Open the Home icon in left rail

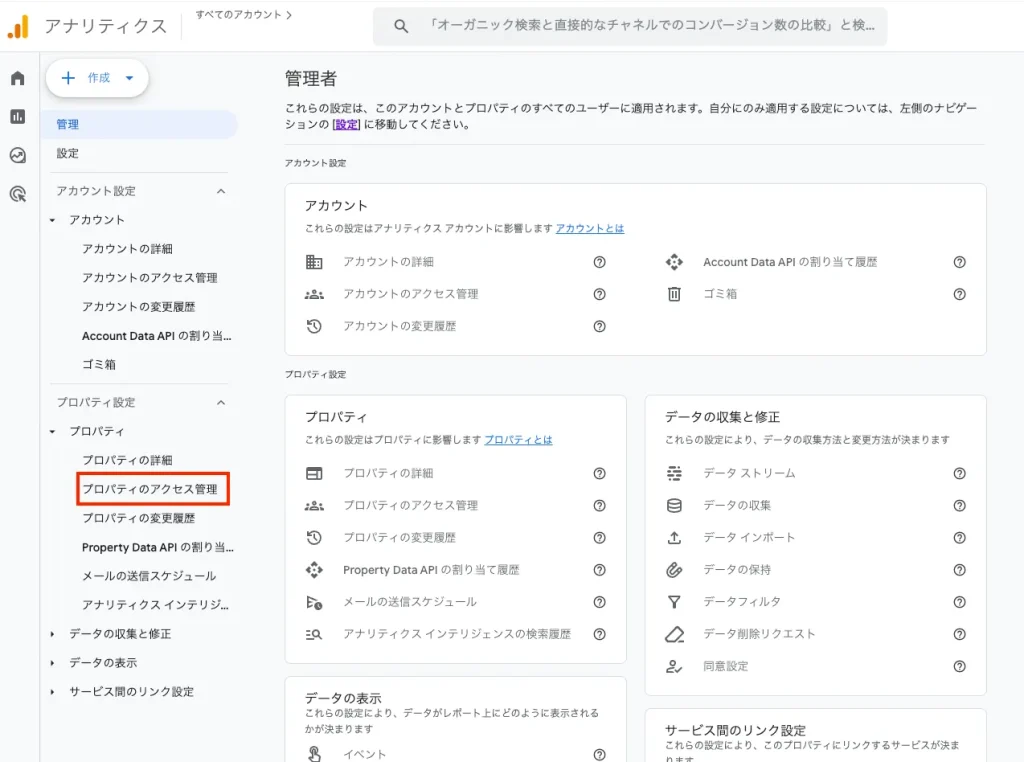pyautogui.click(x=18, y=78)
